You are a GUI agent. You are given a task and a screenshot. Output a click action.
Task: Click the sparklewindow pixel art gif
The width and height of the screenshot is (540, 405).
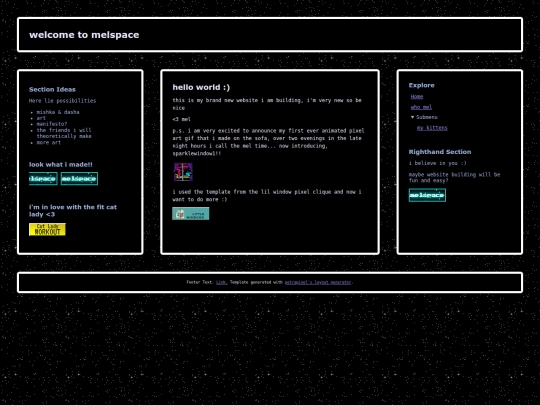[x=183, y=172]
